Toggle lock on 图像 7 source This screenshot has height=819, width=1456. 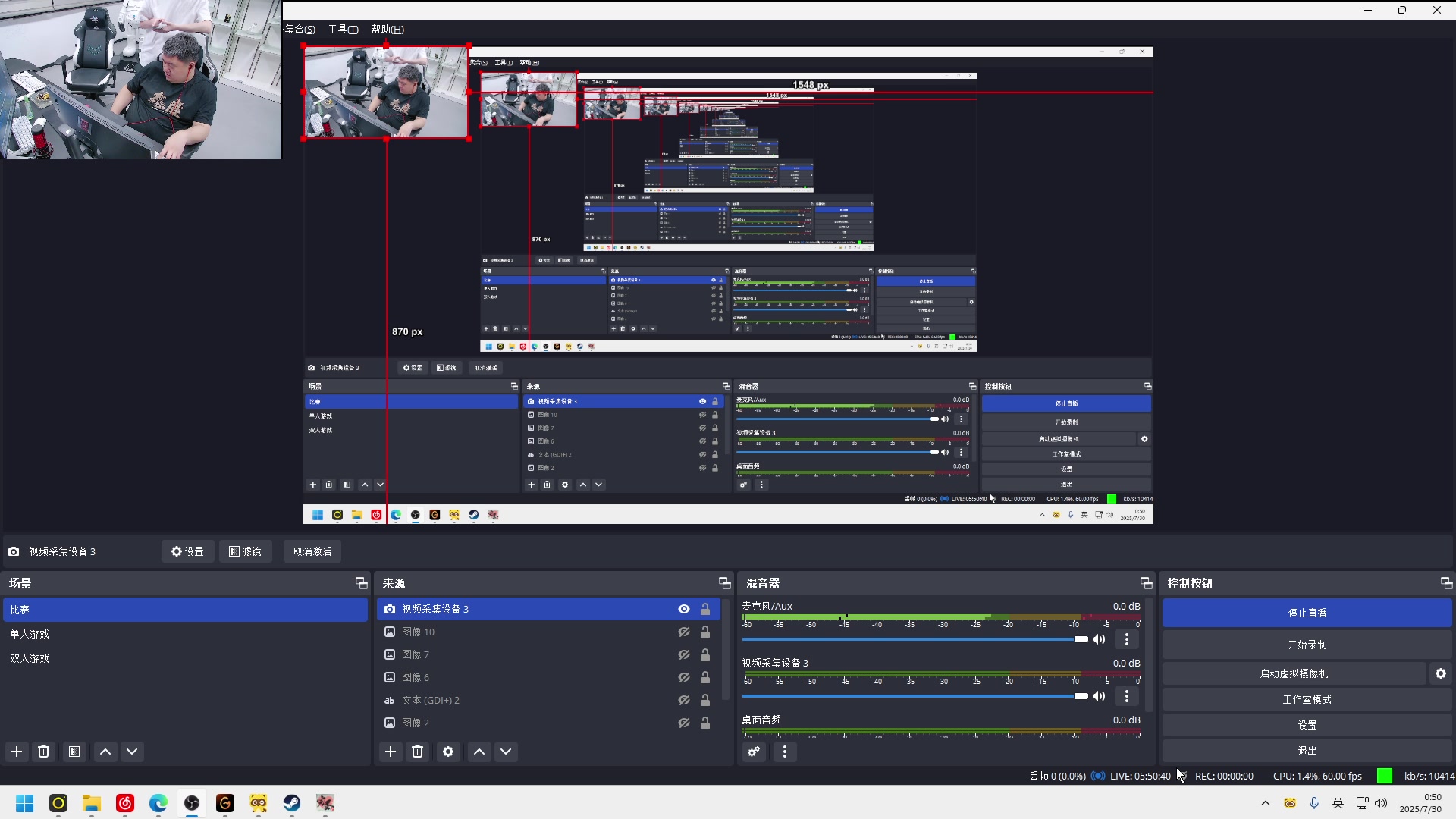click(x=705, y=654)
